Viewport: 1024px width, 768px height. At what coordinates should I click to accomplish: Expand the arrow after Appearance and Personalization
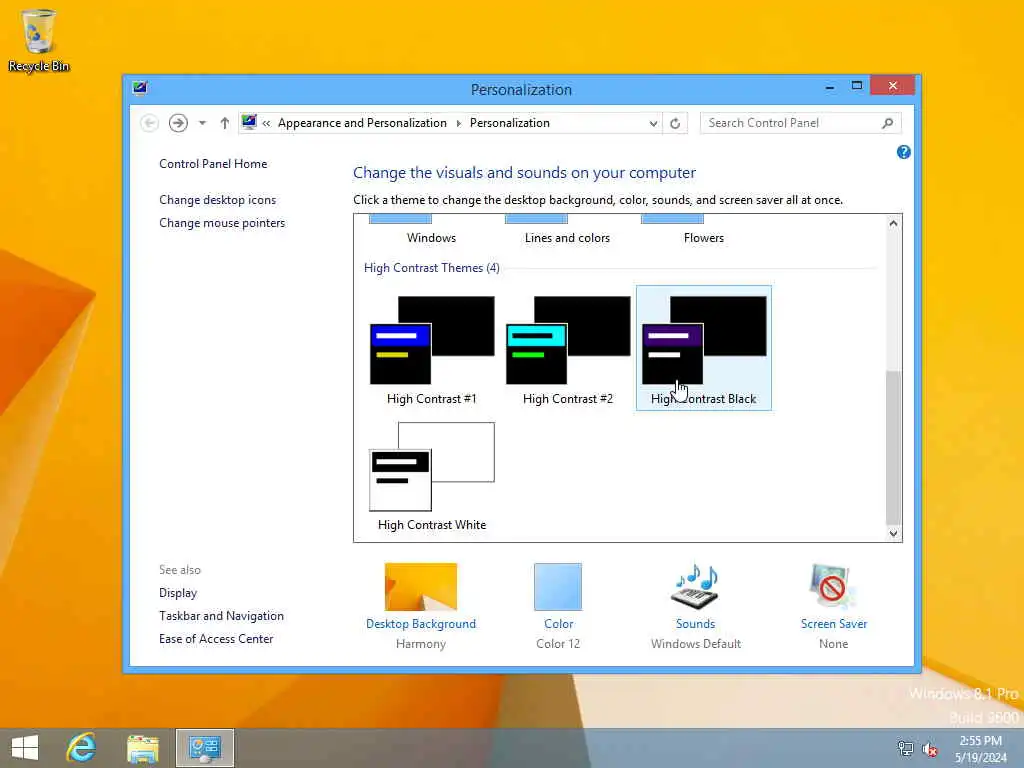coord(458,123)
